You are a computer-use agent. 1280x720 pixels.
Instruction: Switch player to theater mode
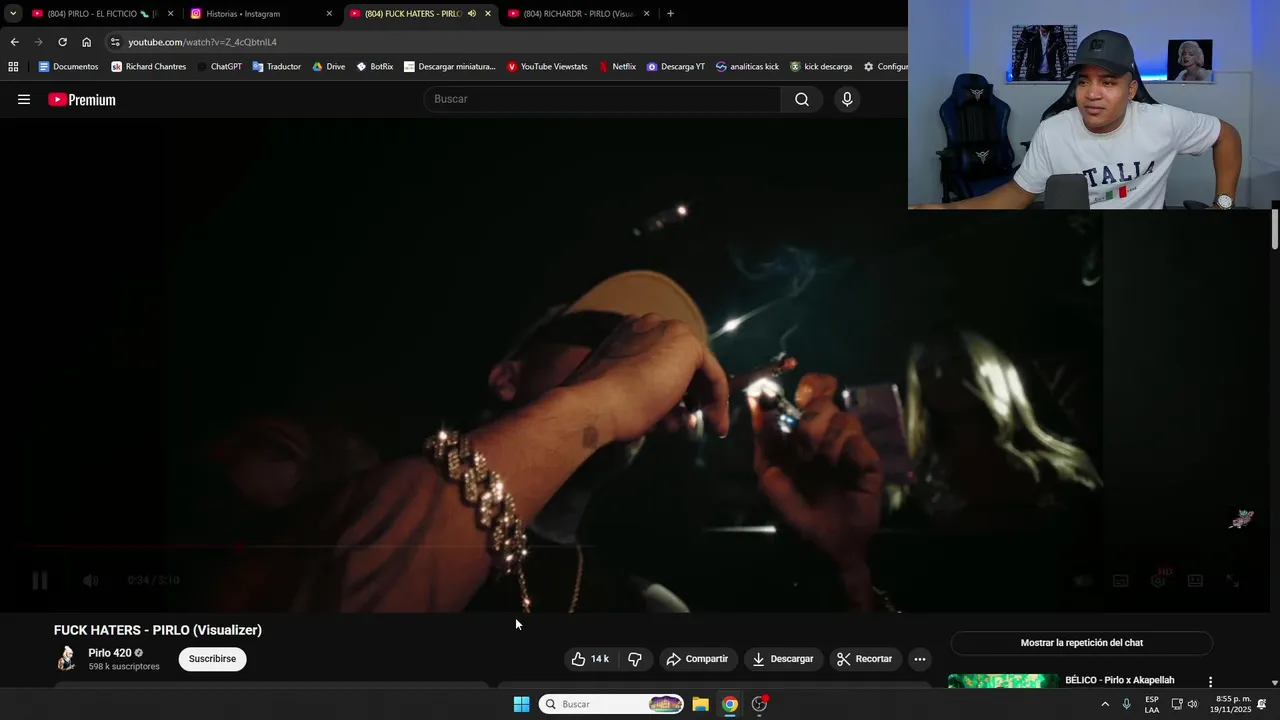click(1195, 580)
